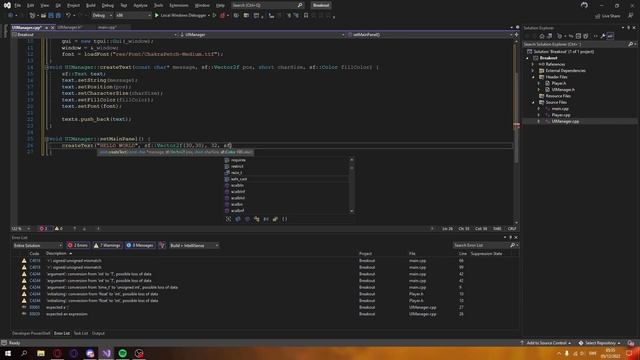640x360 pixels.
Task: Click Add to Source Control
Action: tap(546, 343)
